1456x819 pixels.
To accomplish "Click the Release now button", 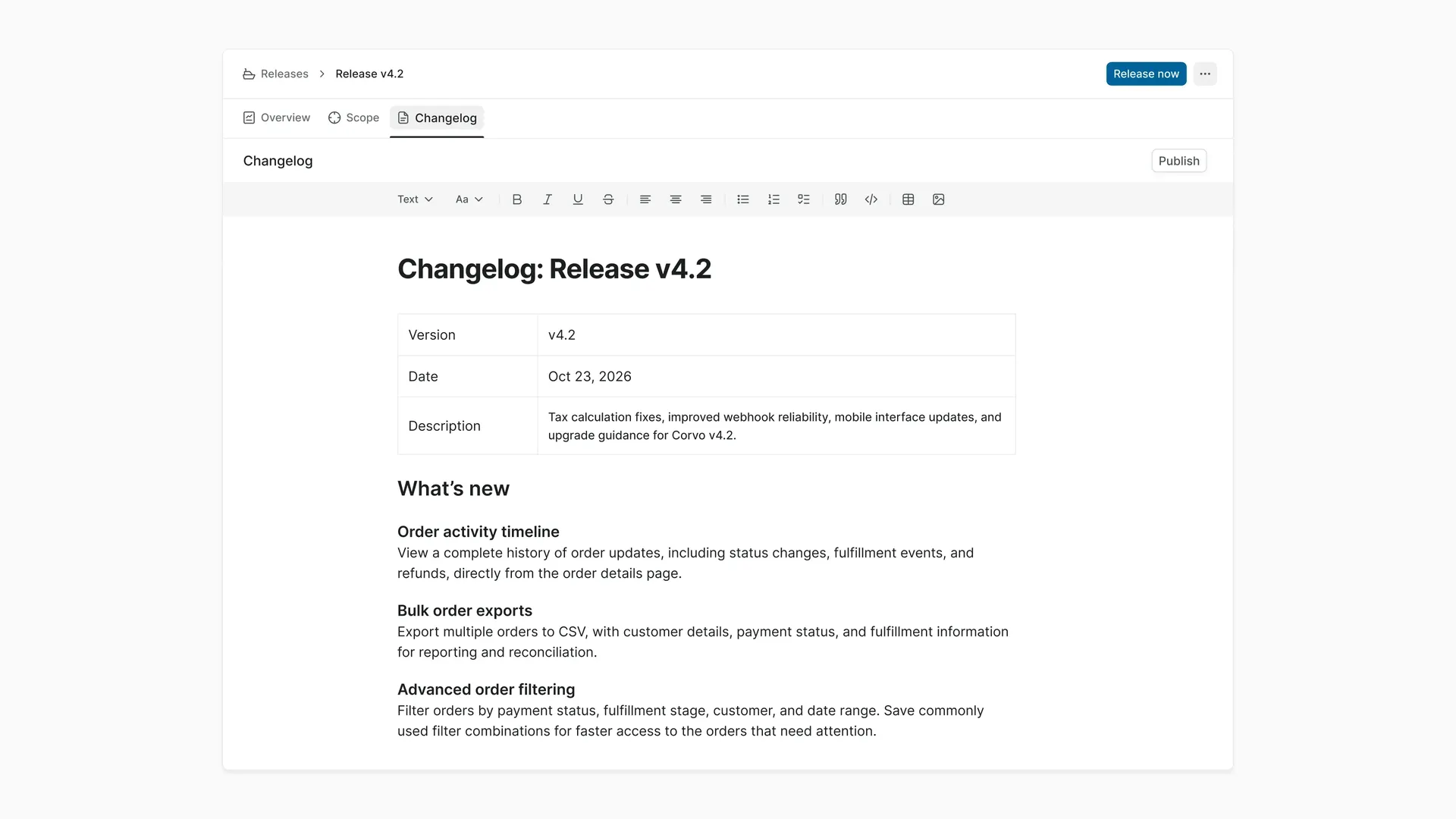I will [x=1146, y=74].
